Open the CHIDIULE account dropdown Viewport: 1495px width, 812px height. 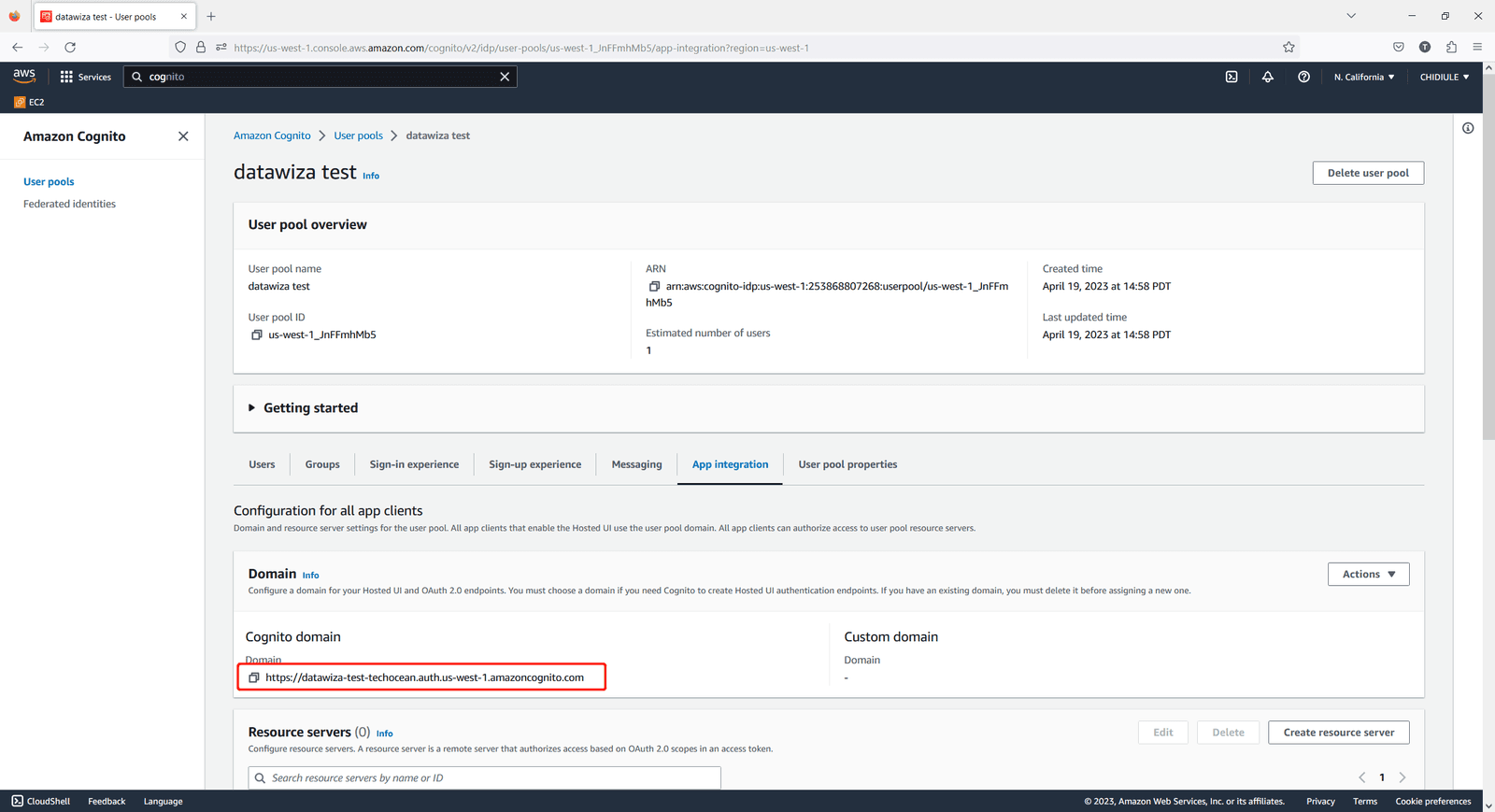coord(1445,77)
